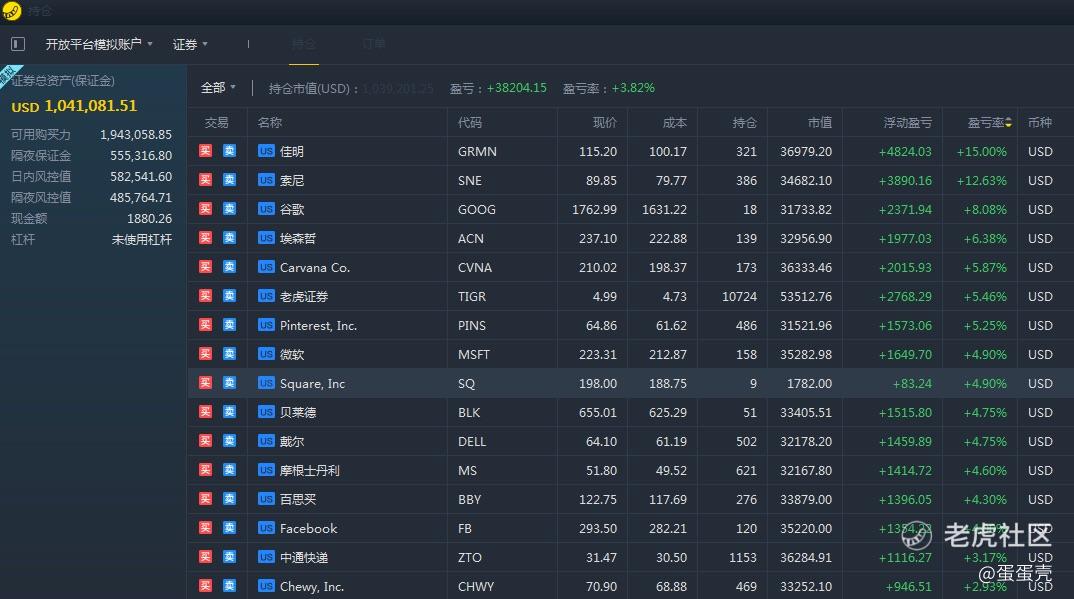Image resolution: width=1074 pixels, height=599 pixels.
Task: Click the sell icon for CVNA row
Action: (x=229, y=266)
